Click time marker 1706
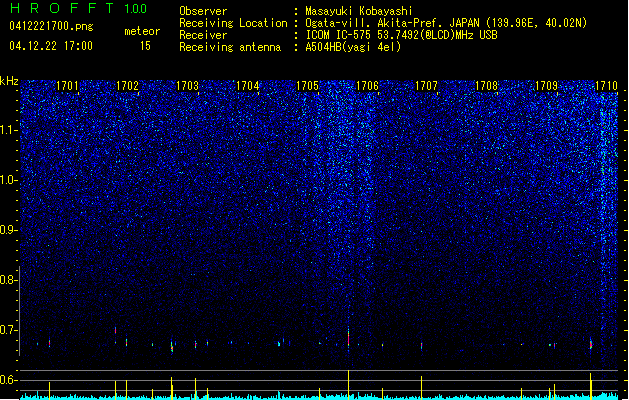The width and height of the screenshot is (629, 400). coord(367,86)
